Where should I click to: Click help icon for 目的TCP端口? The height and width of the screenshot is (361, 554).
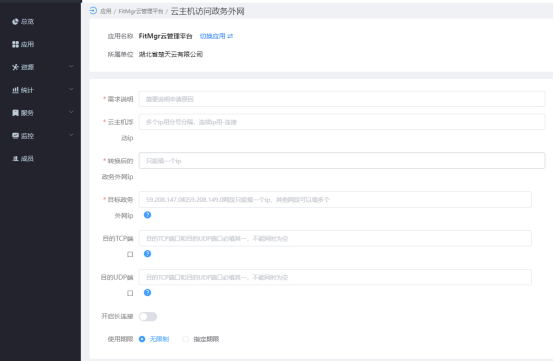pos(147,254)
